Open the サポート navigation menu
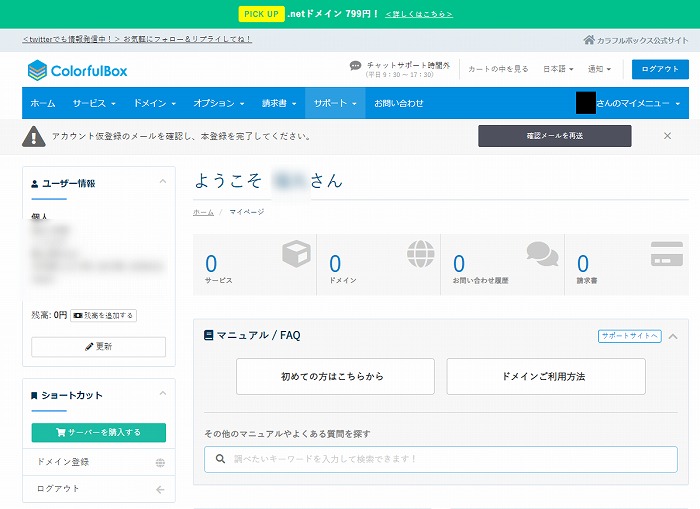Viewport: 700px width, 509px height. click(335, 103)
